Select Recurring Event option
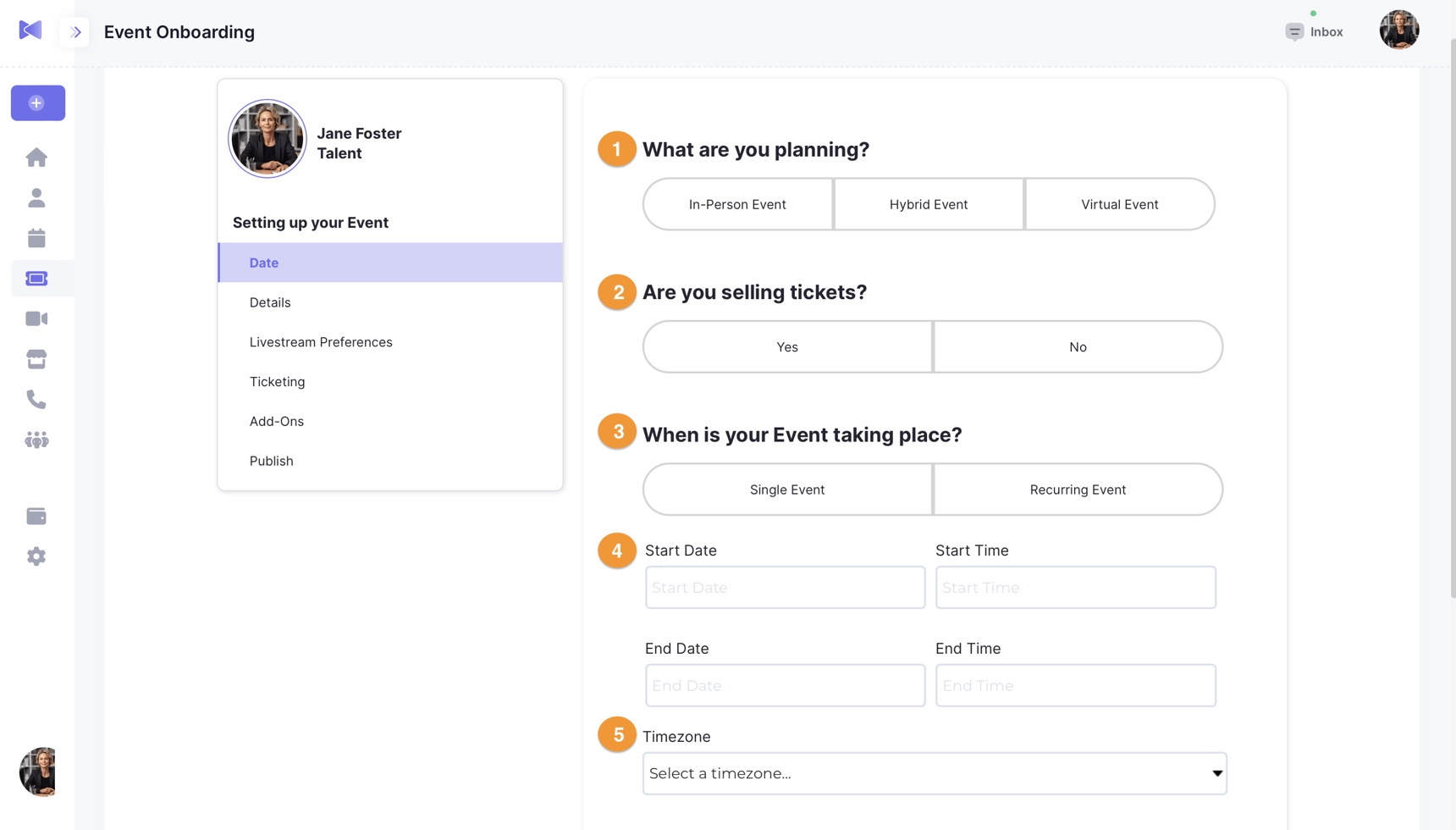This screenshot has height=830, width=1456. [x=1077, y=489]
